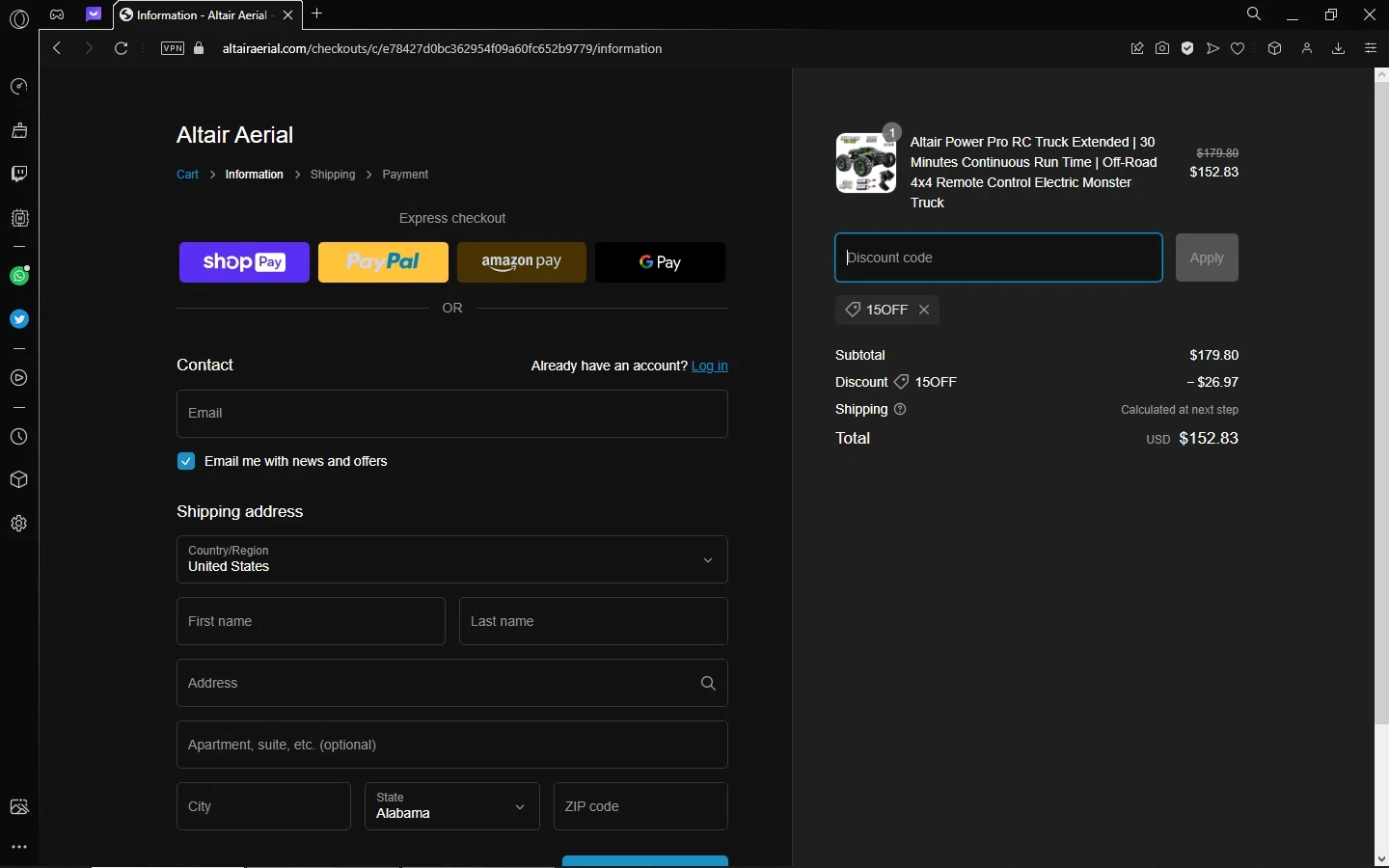Click the Apply discount button
The width and height of the screenshot is (1389, 868).
click(1207, 258)
